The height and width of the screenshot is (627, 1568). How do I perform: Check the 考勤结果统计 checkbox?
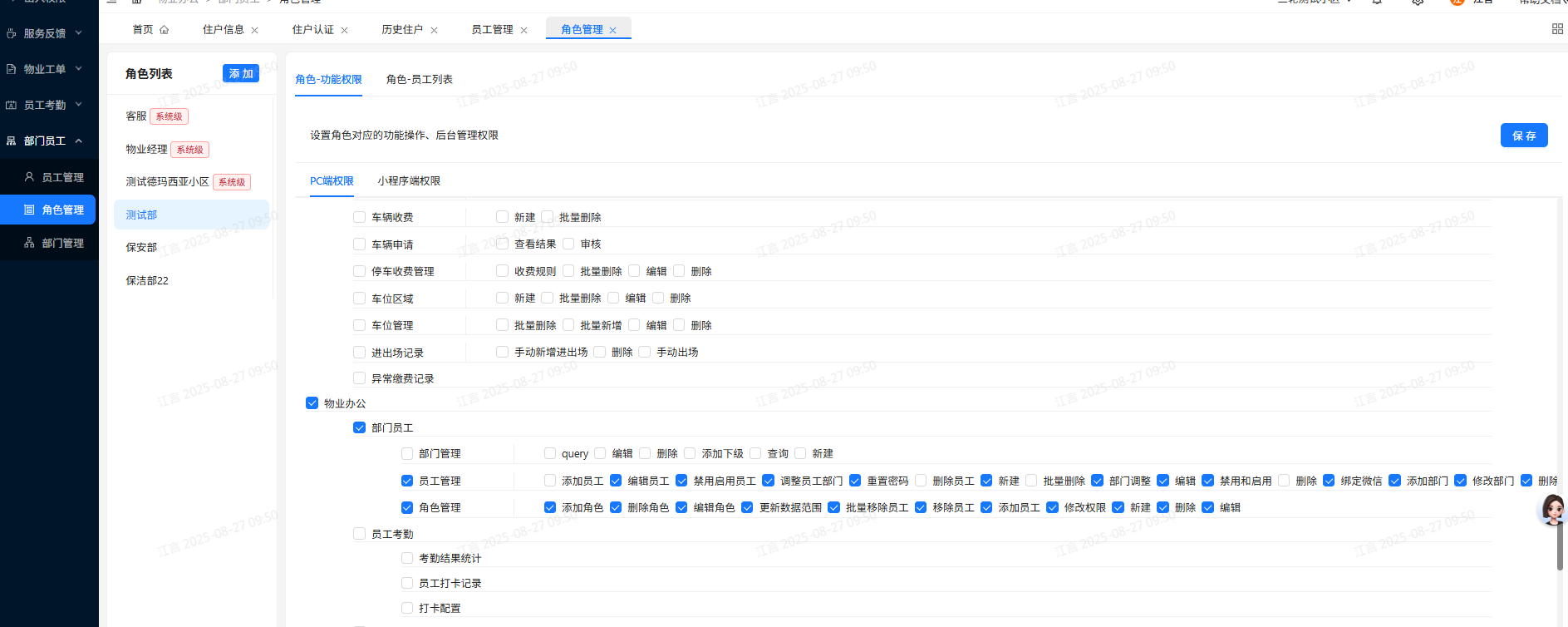coord(407,558)
